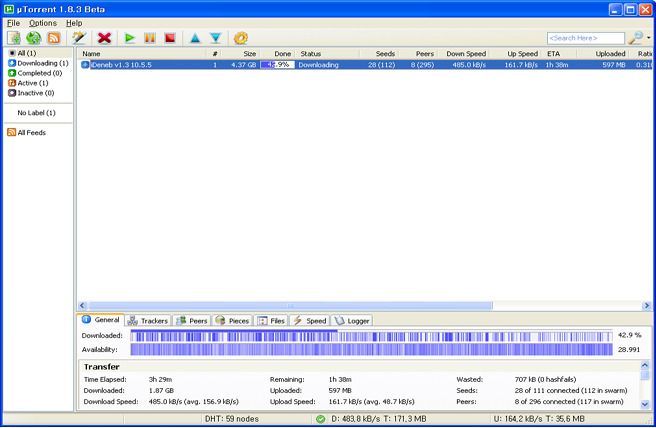
Task: Click the horizontal scrollbar thumb in torrent list
Action: 290,306
